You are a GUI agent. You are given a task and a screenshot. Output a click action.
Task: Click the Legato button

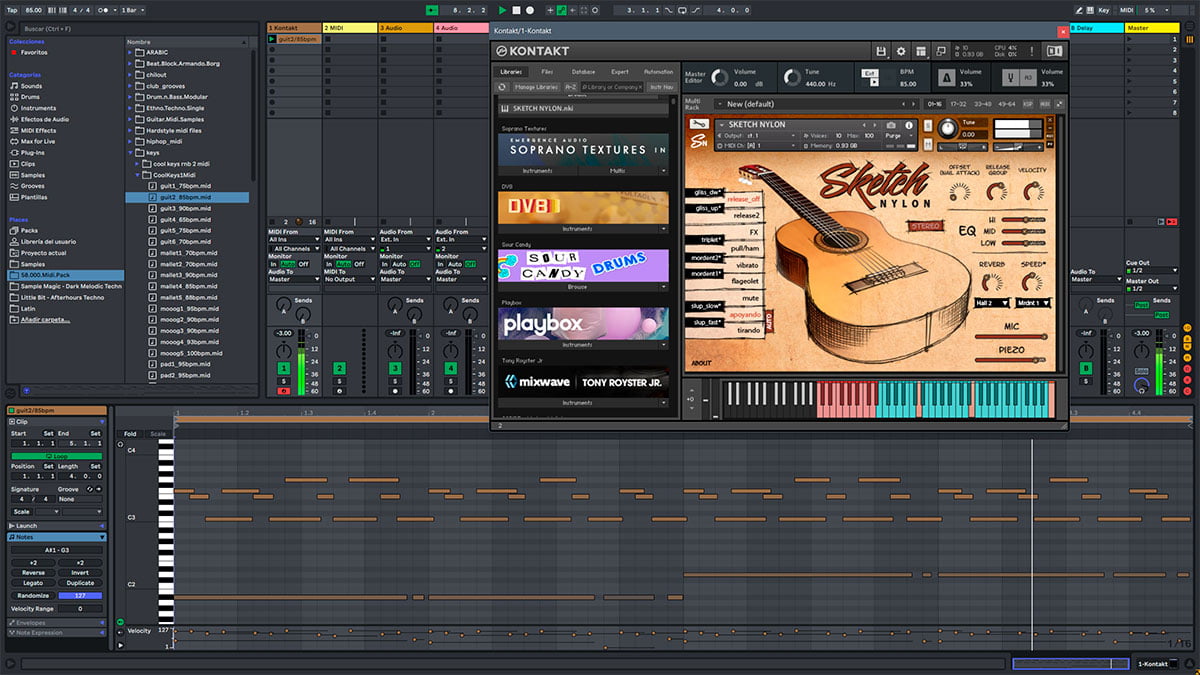click(x=33, y=583)
